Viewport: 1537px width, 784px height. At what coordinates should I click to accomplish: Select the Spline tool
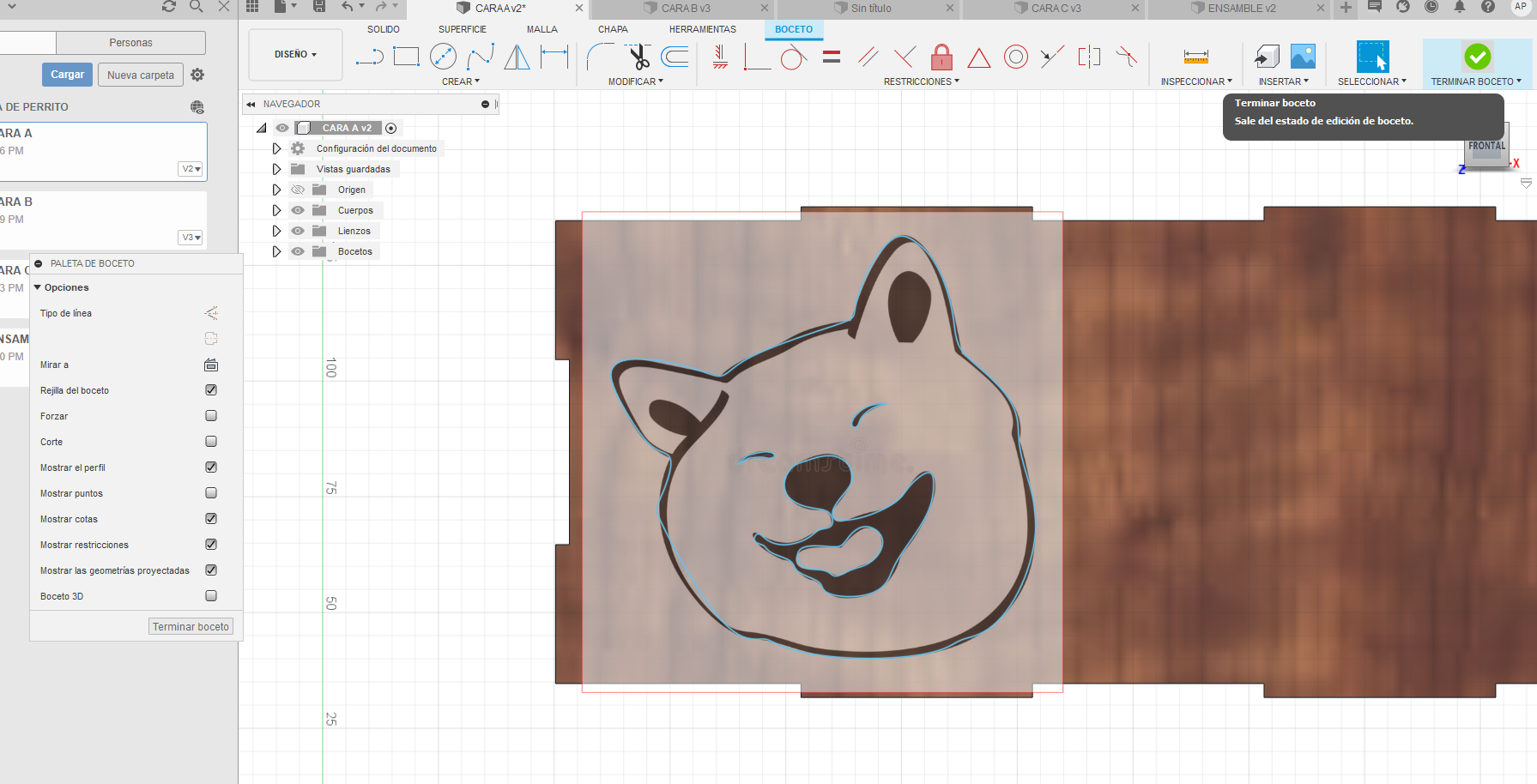[x=481, y=57]
